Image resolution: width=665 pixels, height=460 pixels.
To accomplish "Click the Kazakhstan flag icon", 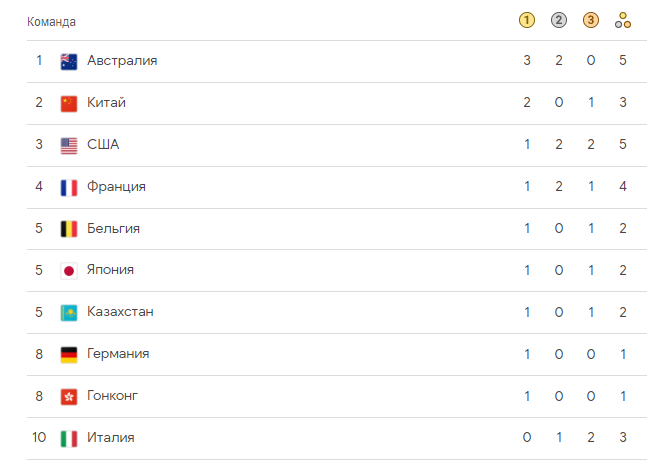I will [x=69, y=313].
